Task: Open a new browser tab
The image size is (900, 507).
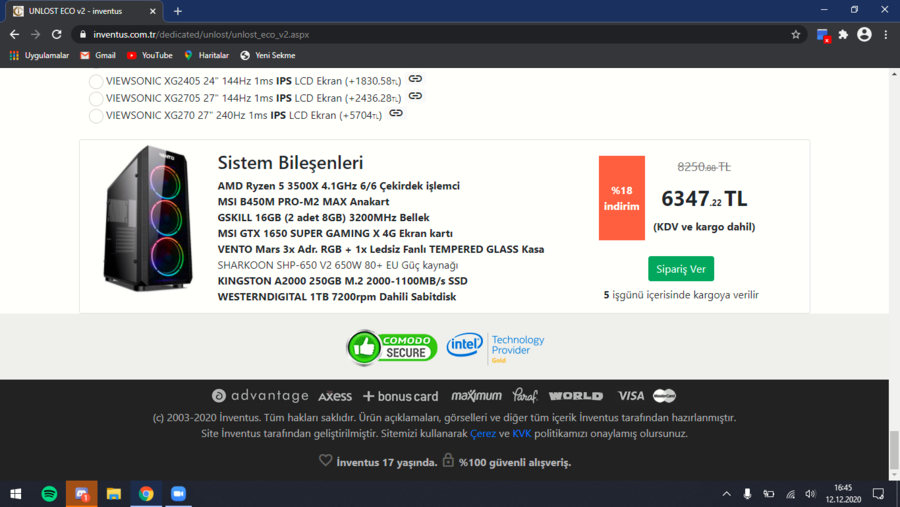Action: pyautogui.click(x=178, y=11)
